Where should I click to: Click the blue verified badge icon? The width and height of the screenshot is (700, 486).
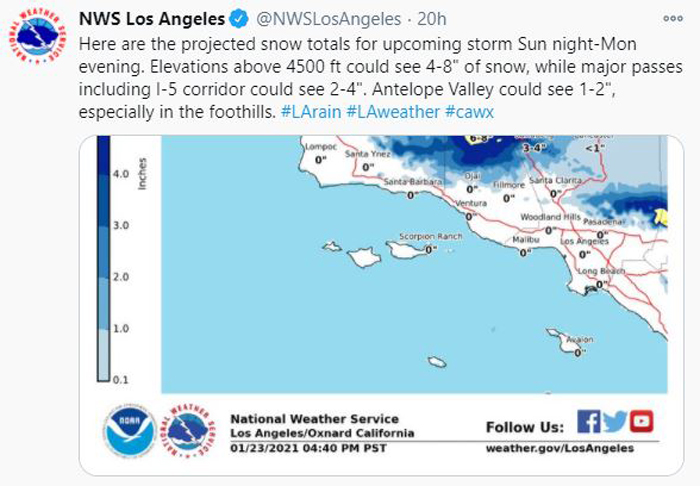click(239, 19)
